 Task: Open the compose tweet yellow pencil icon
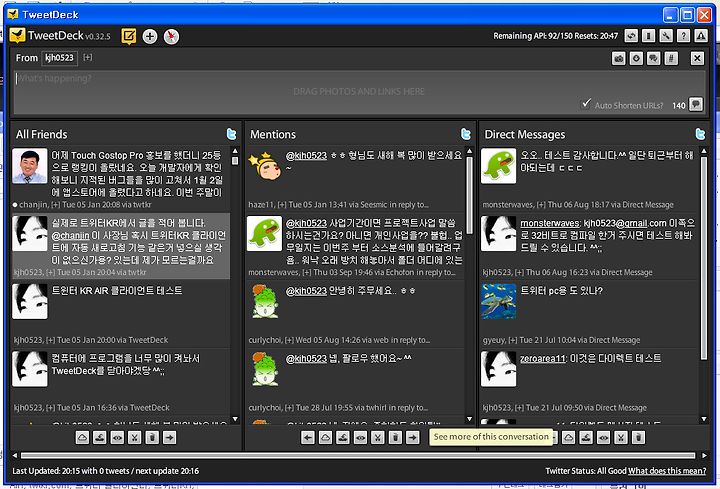(129, 36)
